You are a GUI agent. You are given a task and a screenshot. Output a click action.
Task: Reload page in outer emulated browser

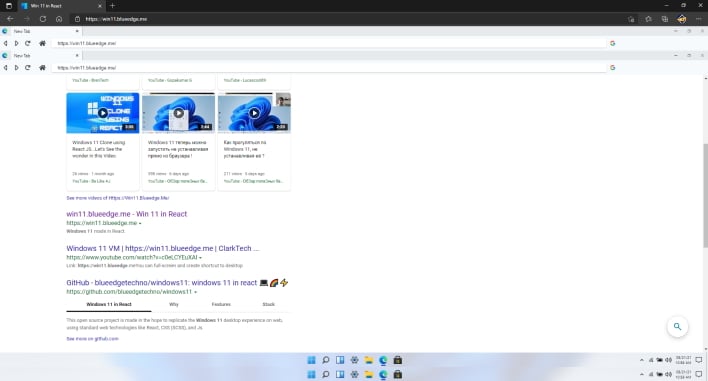point(28,43)
